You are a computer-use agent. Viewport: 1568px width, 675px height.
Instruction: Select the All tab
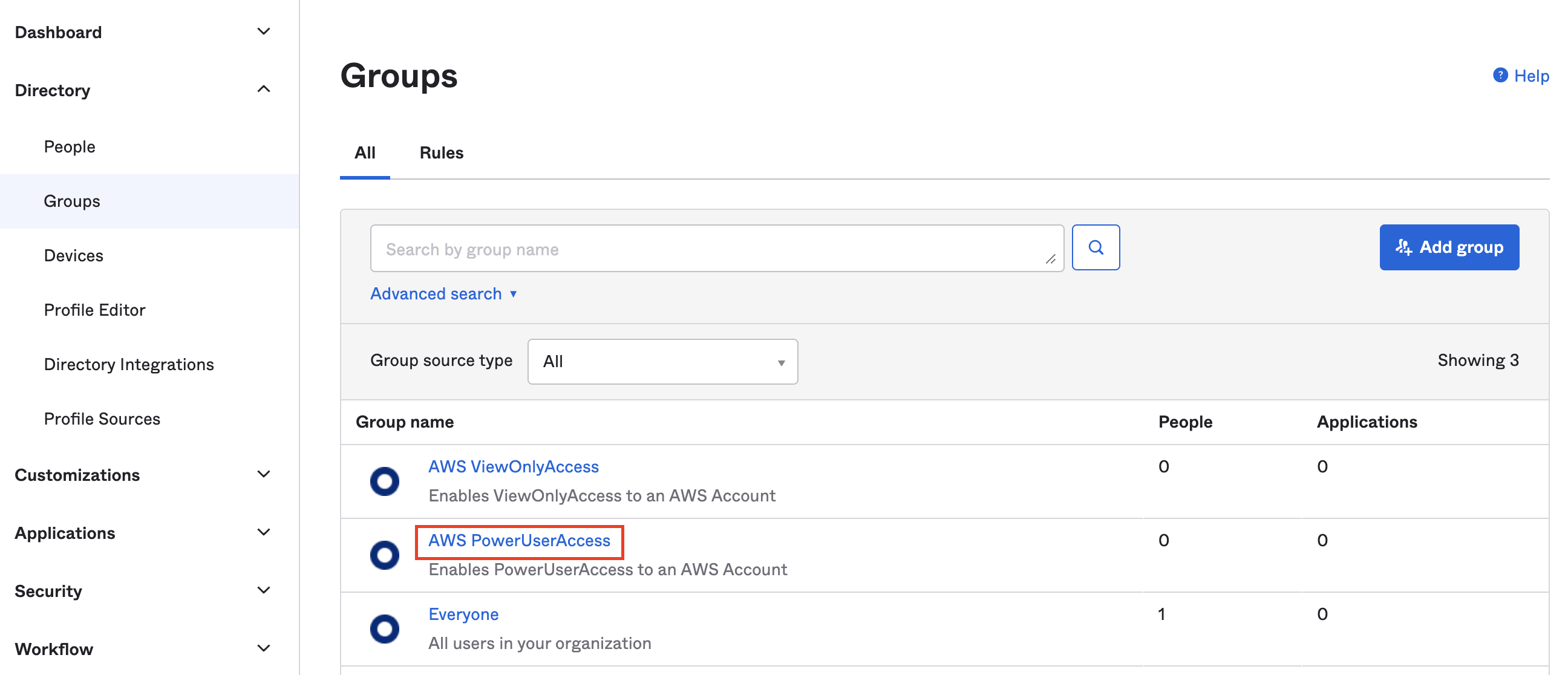point(365,152)
